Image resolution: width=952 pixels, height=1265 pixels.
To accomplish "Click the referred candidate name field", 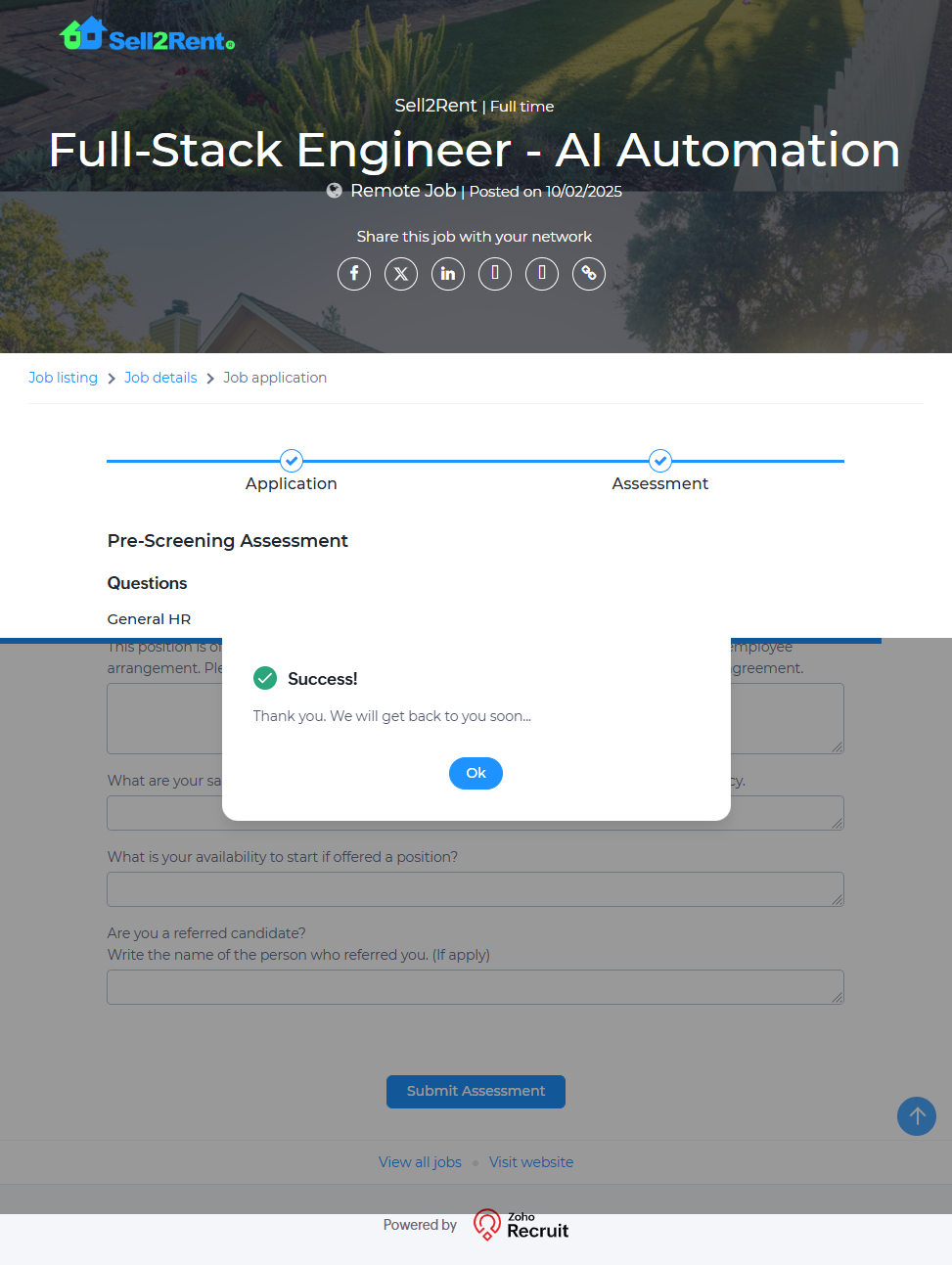I will click(475, 987).
